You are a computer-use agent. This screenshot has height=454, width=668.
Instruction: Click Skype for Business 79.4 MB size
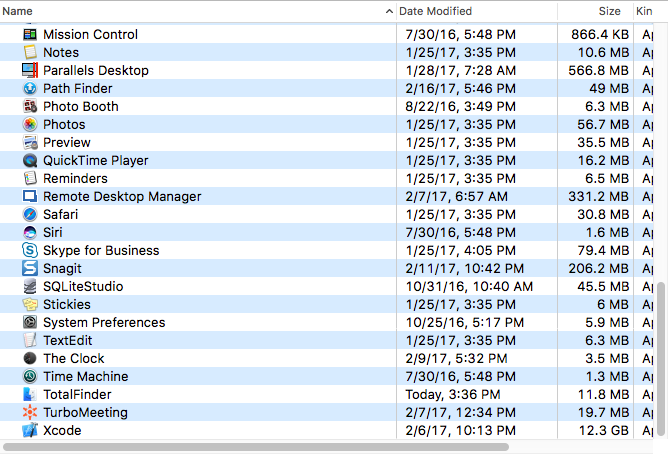pos(603,250)
